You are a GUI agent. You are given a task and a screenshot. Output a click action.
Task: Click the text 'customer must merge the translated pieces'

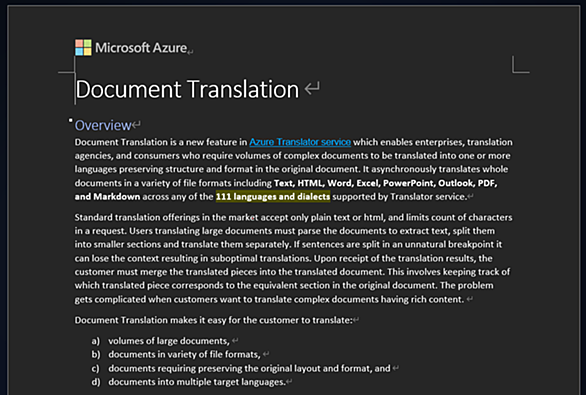(x=166, y=272)
